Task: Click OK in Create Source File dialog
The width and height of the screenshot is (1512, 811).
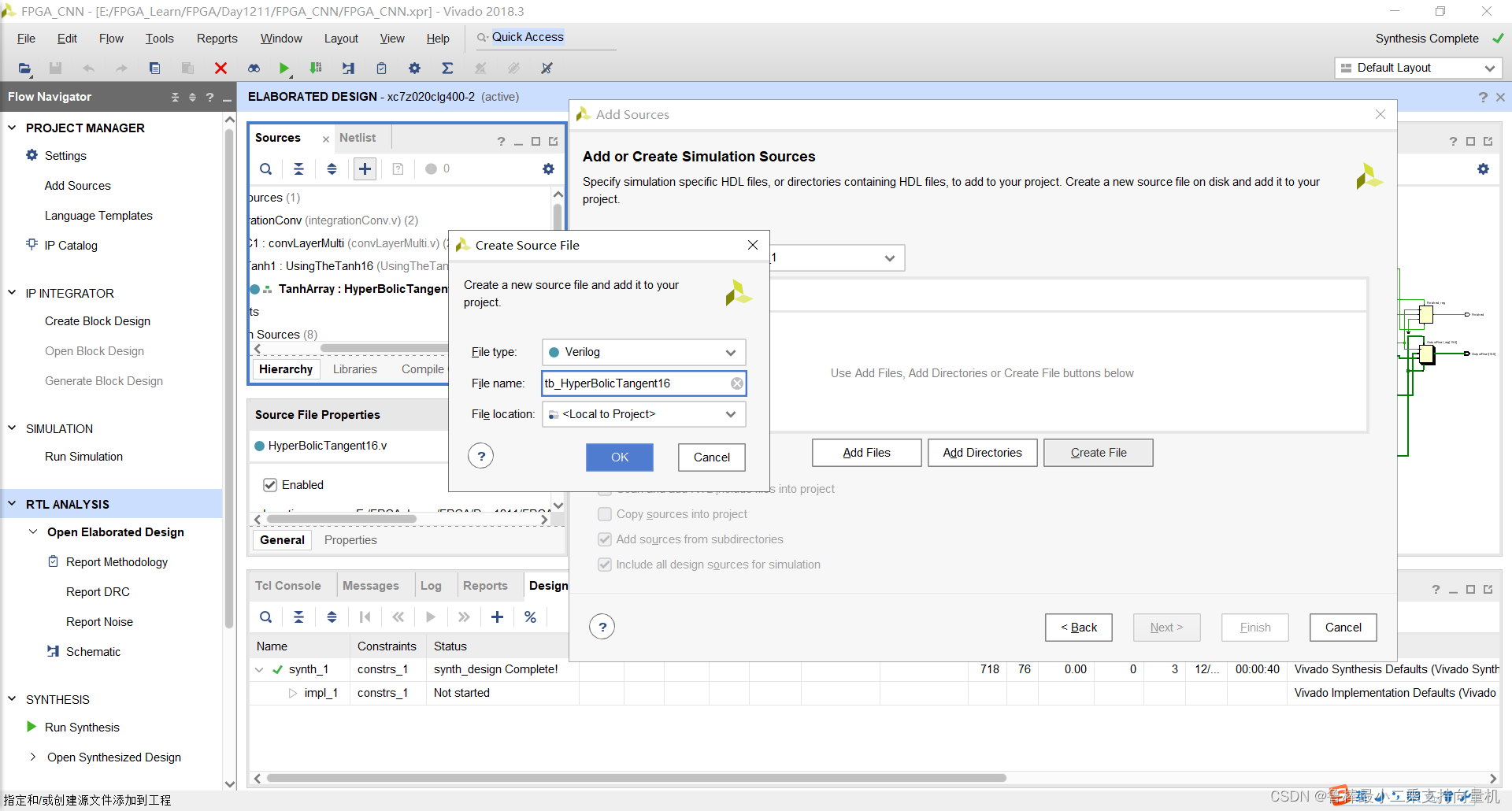Action: point(619,457)
